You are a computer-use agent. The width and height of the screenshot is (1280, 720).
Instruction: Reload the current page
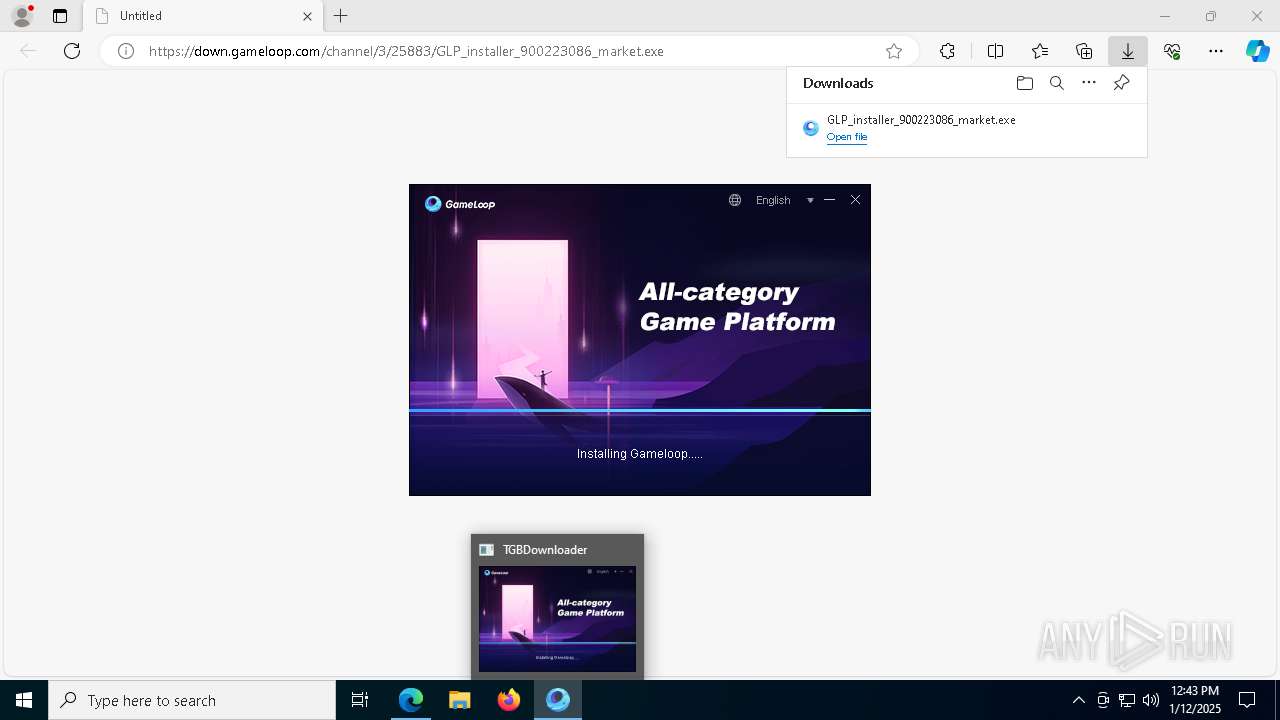coord(72,51)
